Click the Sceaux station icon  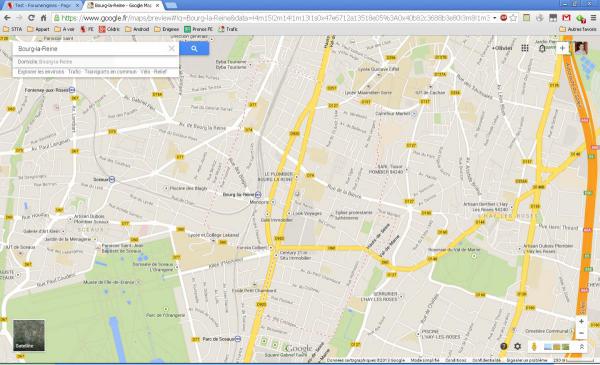112,179
